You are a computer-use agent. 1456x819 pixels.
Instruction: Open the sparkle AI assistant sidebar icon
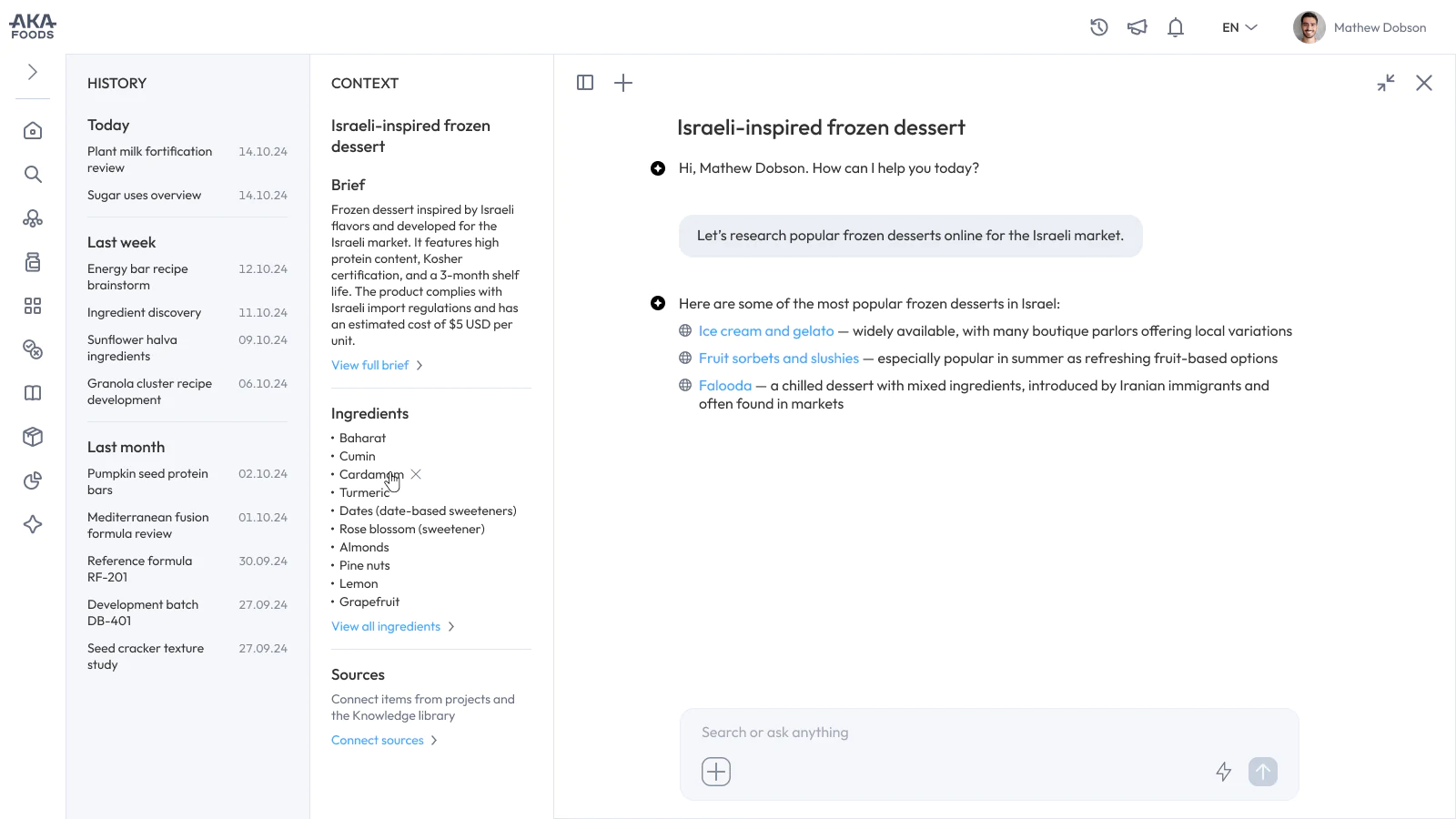[x=33, y=524]
